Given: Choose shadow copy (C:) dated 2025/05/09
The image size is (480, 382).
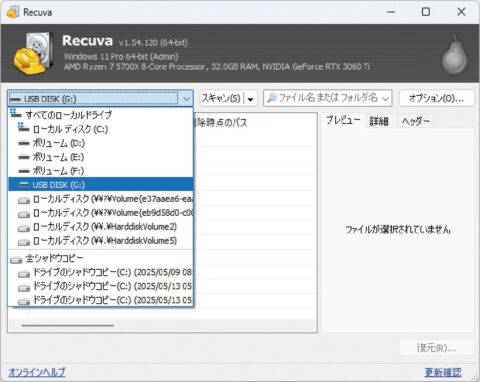Looking at the screenshot, I should 100,272.
